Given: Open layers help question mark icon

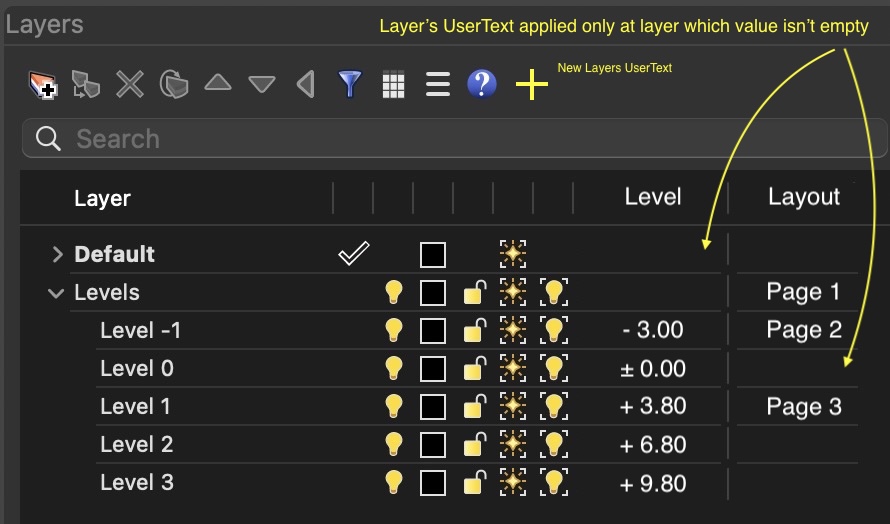Looking at the screenshot, I should point(481,84).
